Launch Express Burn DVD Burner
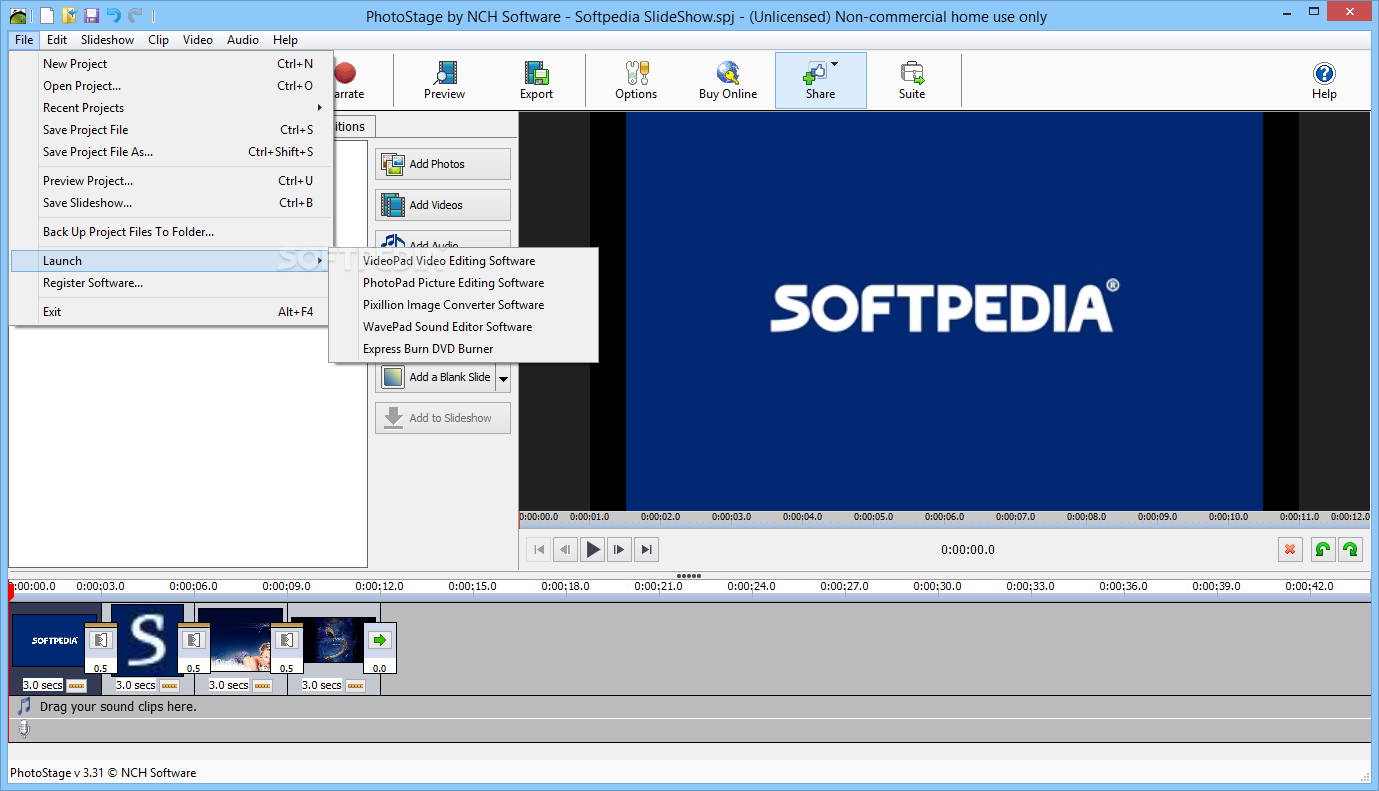 463,349
